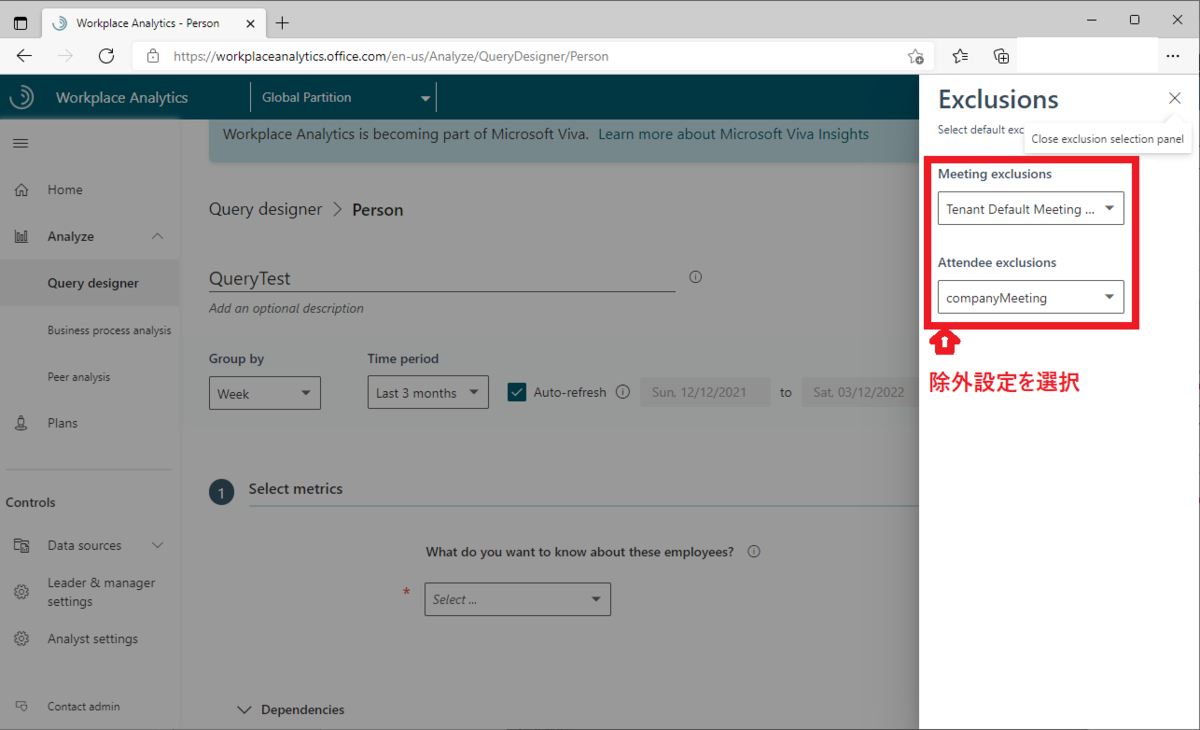Screen dimensions: 1200x730
Task: Click the Select metrics step heading
Action: [295, 489]
